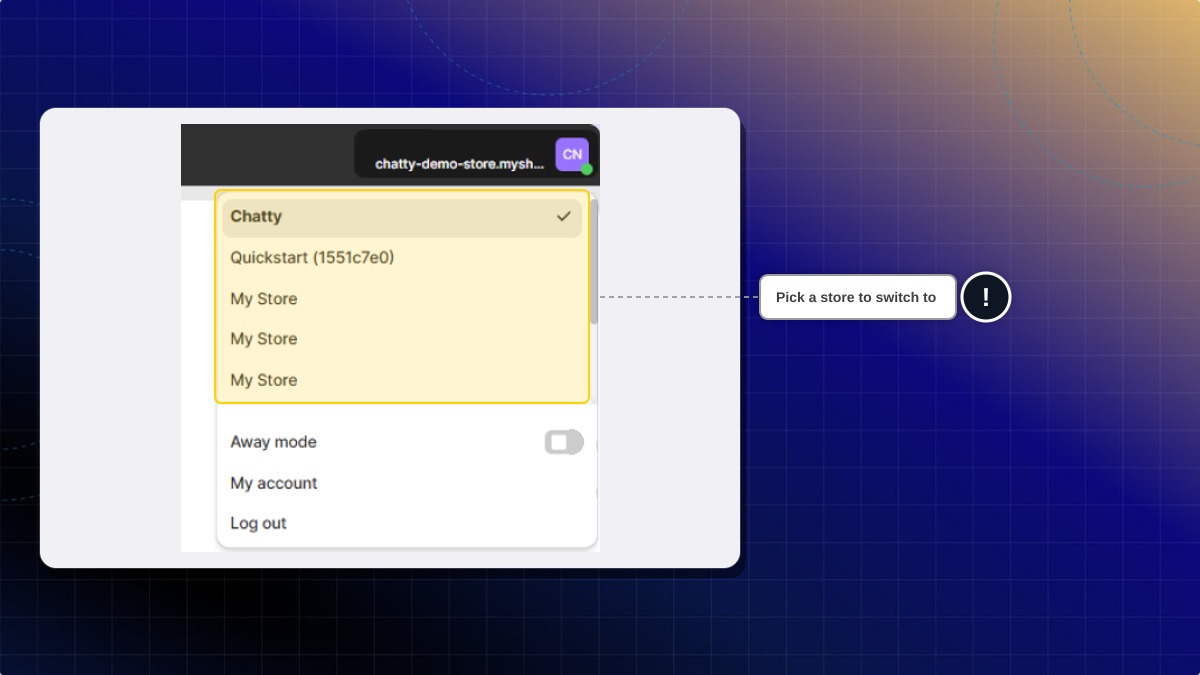Click the store list scrollbar

click(594, 262)
